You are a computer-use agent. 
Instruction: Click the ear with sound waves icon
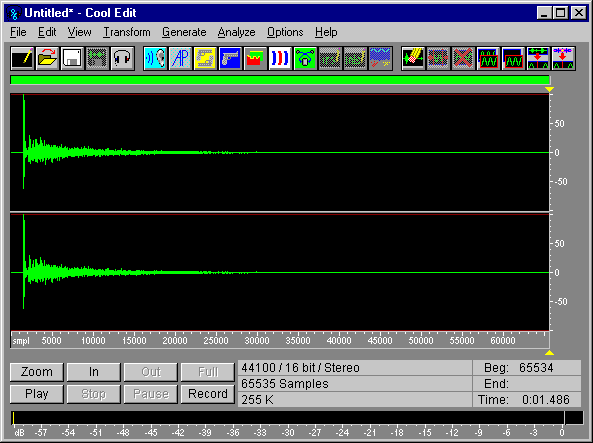point(155,59)
